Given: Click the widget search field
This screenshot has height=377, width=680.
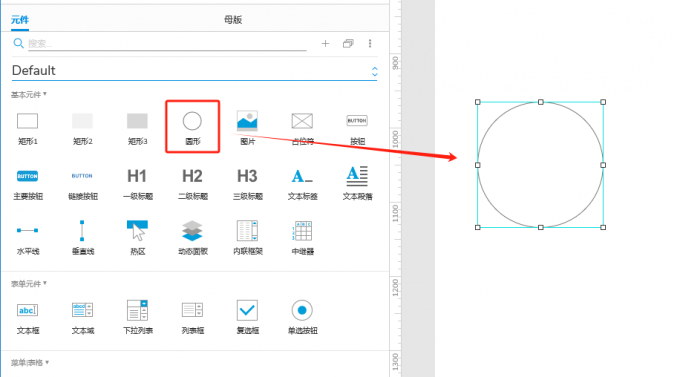Looking at the screenshot, I should coord(167,43).
